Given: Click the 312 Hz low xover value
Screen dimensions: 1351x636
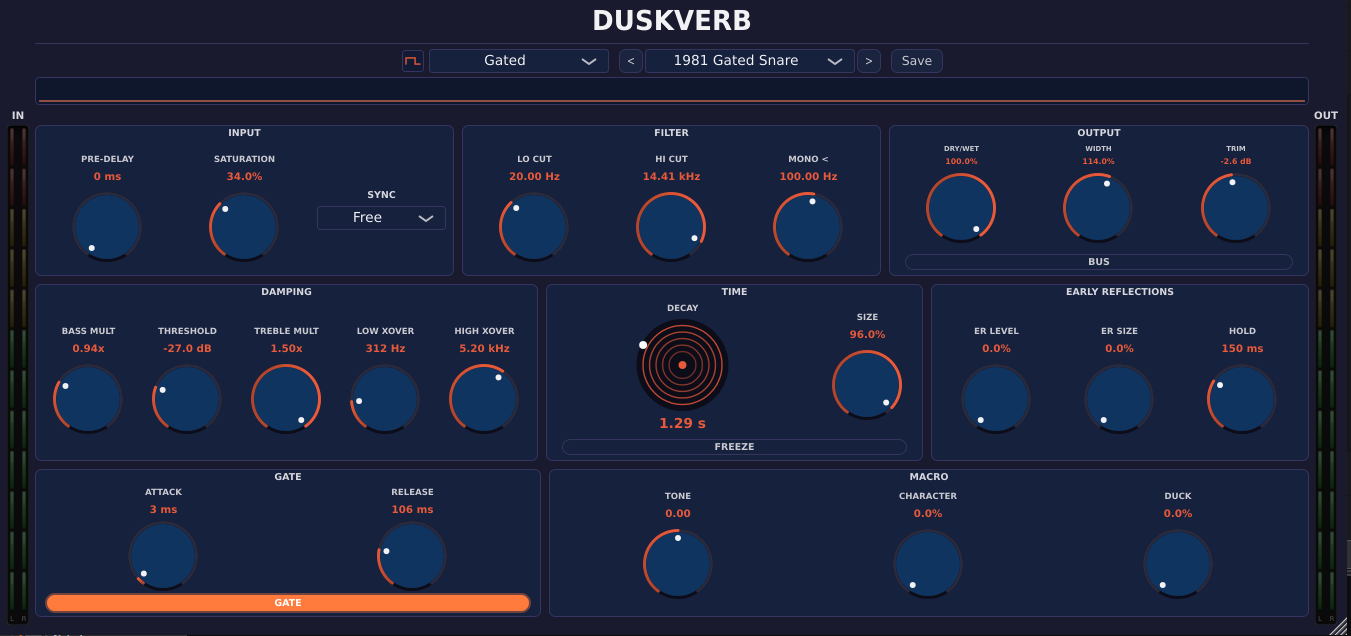Looking at the screenshot, I should [x=385, y=349].
